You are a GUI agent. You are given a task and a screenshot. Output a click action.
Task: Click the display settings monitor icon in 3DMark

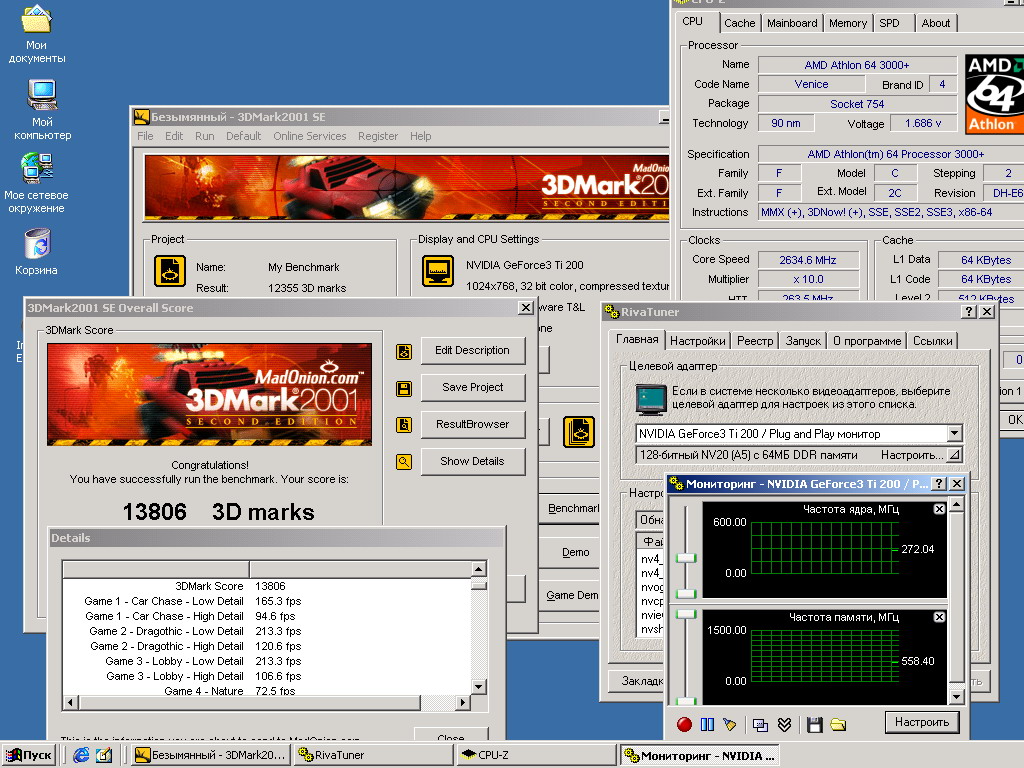coord(438,271)
